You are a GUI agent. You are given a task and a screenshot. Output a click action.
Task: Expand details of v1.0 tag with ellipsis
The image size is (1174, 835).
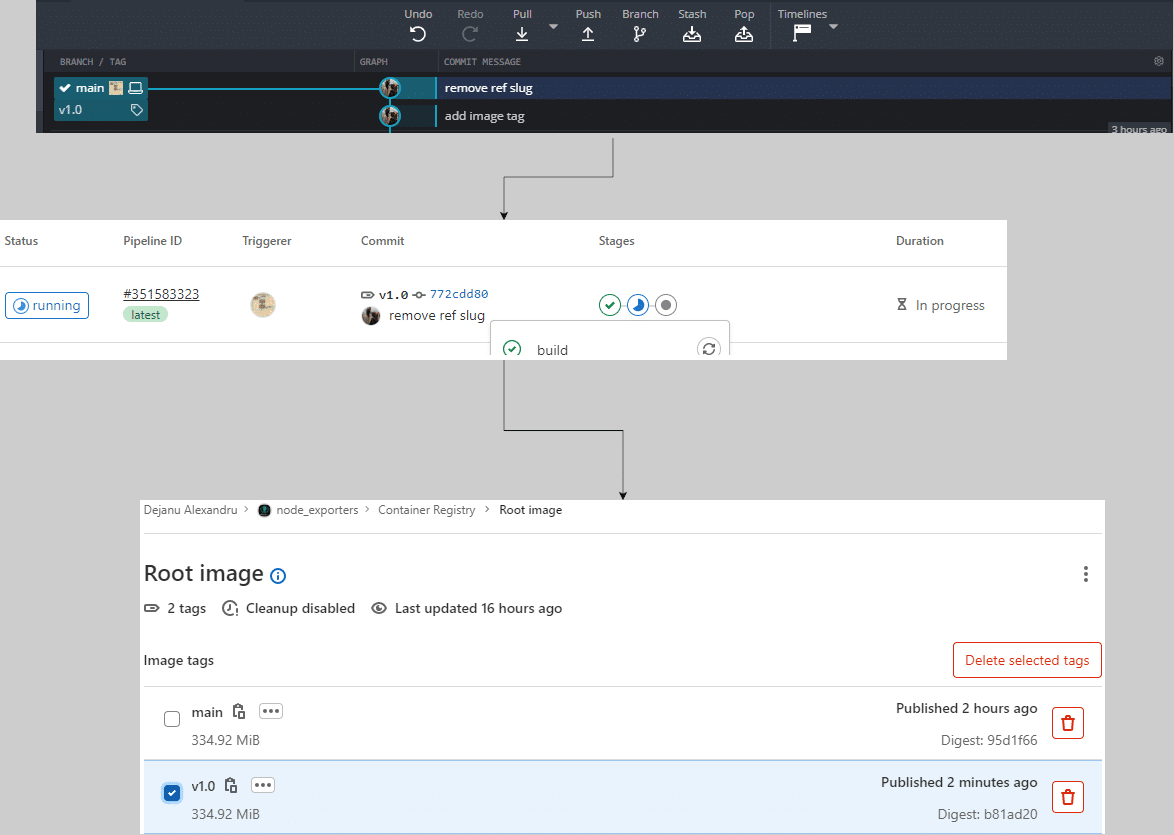[263, 785]
